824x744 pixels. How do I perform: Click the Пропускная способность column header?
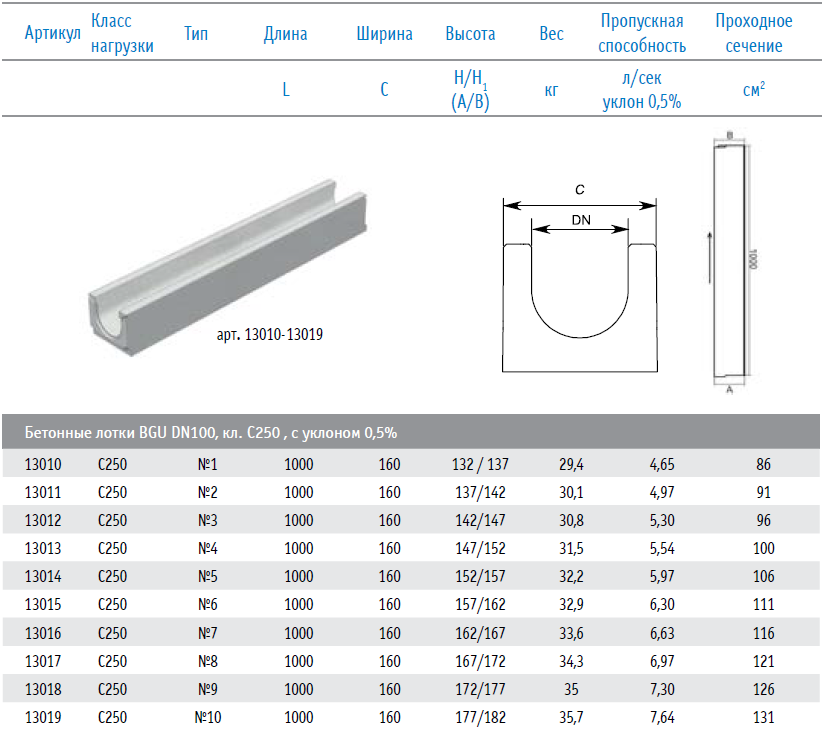[x=642, y=33]
